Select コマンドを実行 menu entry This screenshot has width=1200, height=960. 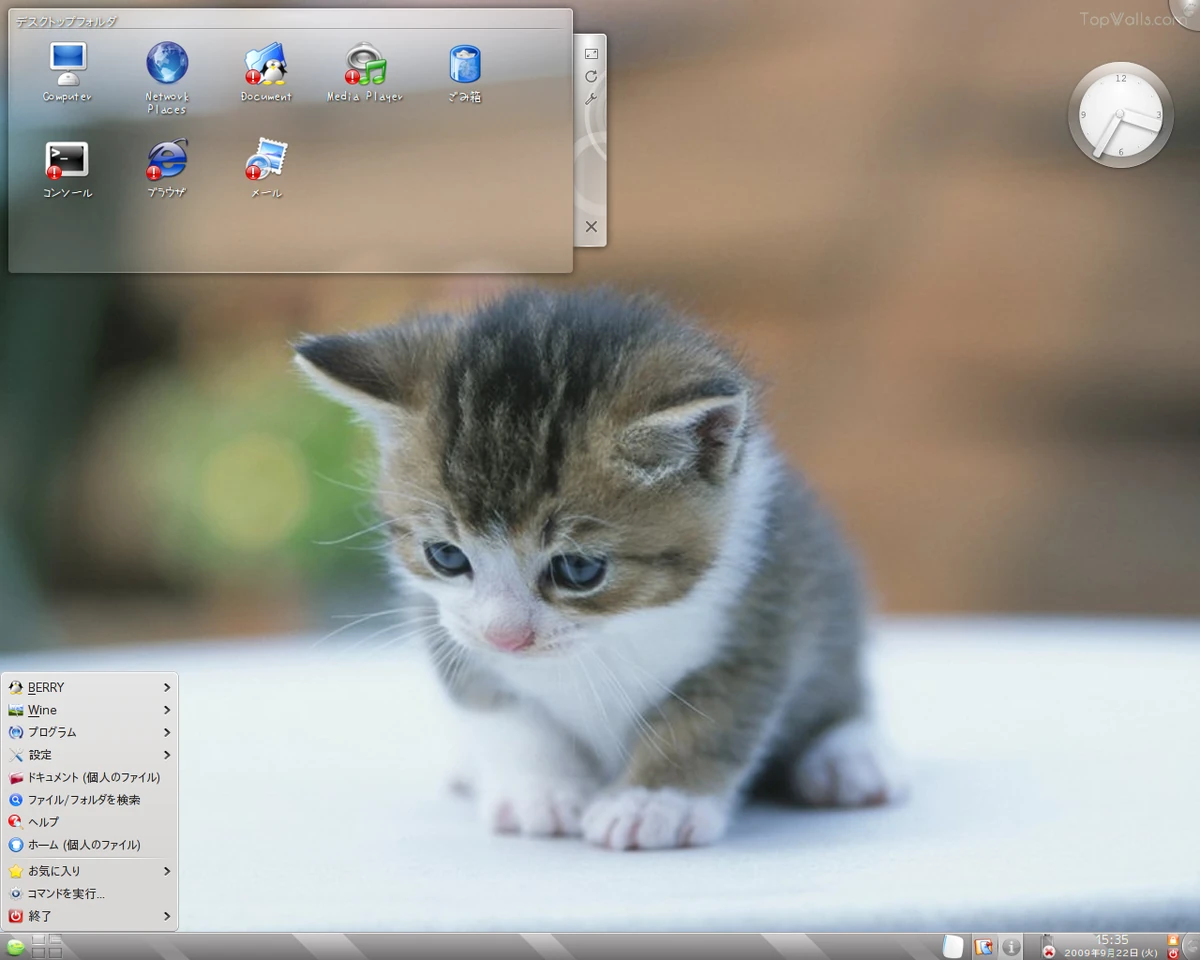(90, 893)
